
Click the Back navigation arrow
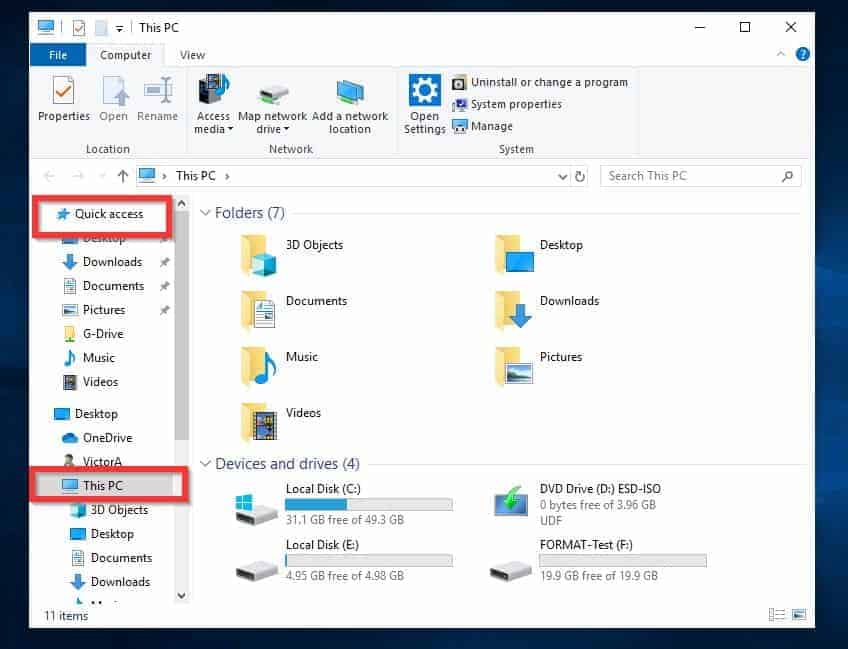point(49,176)
